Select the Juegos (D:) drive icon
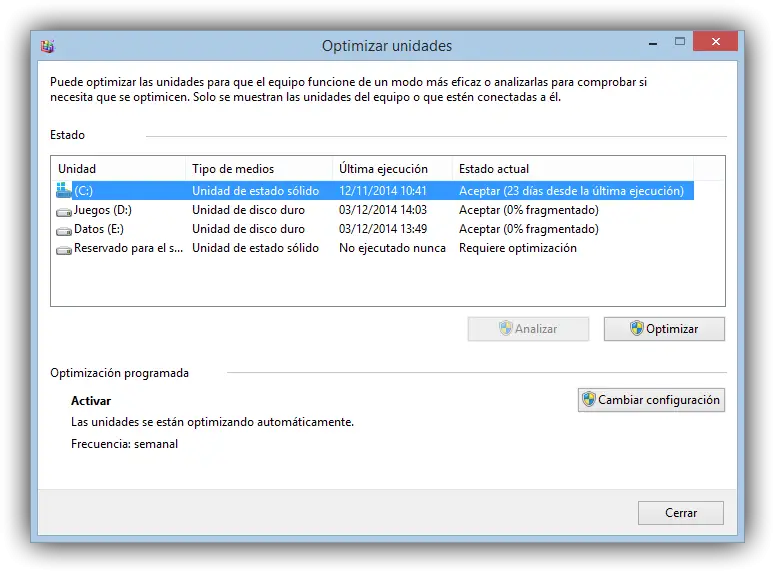Image resolution: width=775 pixels, height=573 pixels. (x=64, y=212)
